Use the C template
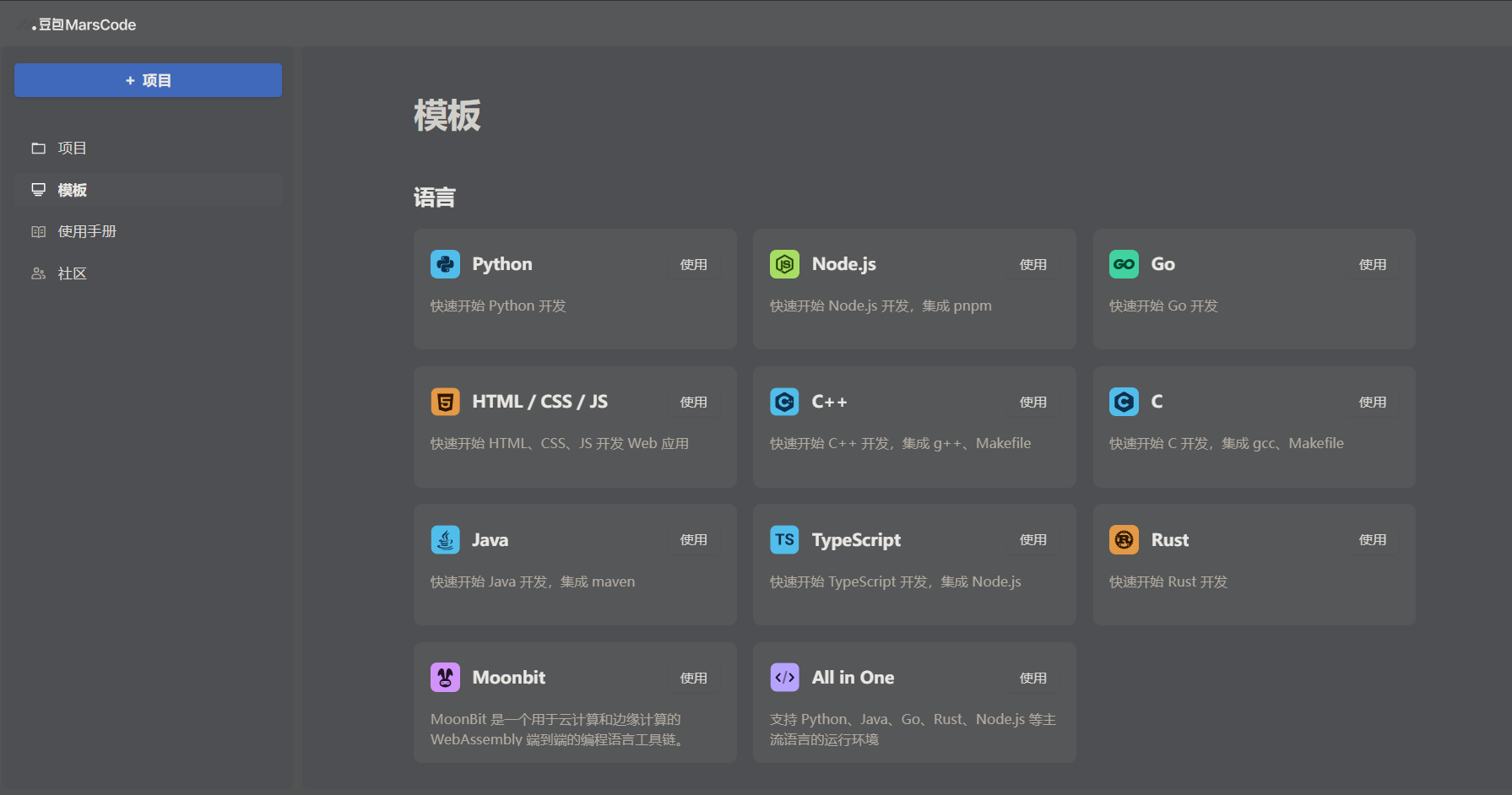The image size is (1512, 795). (x=1373, y=402)
